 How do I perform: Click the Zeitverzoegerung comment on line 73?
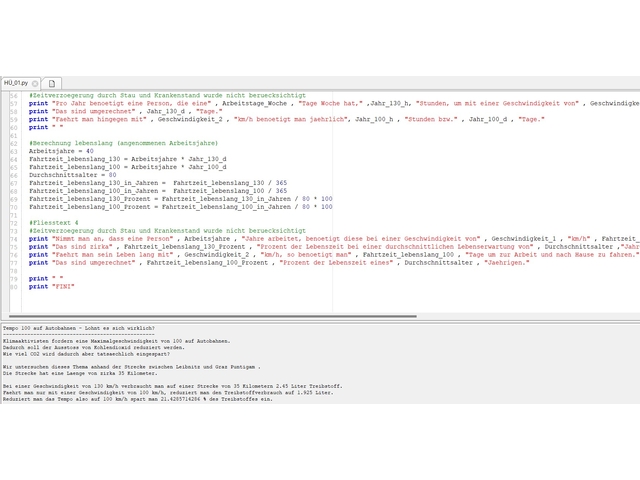(x=167, y=231)
